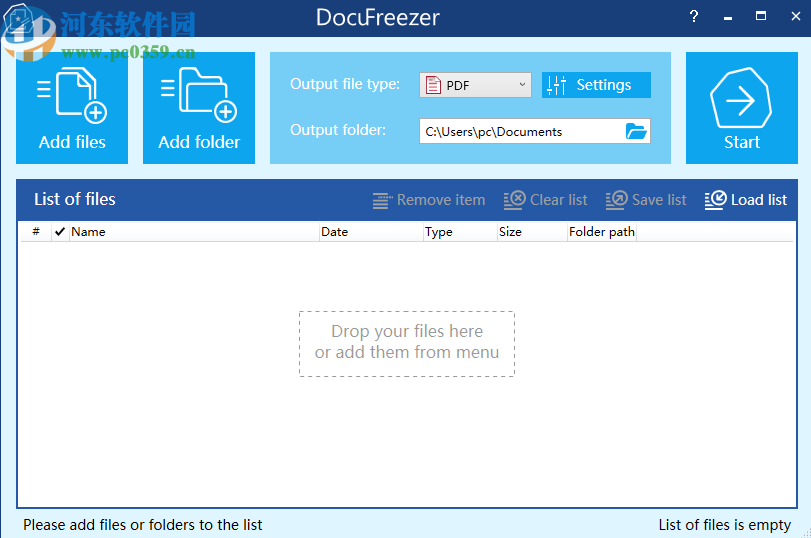Click the Add folder button
Screen dimensions: 811x538
[199, 108]
